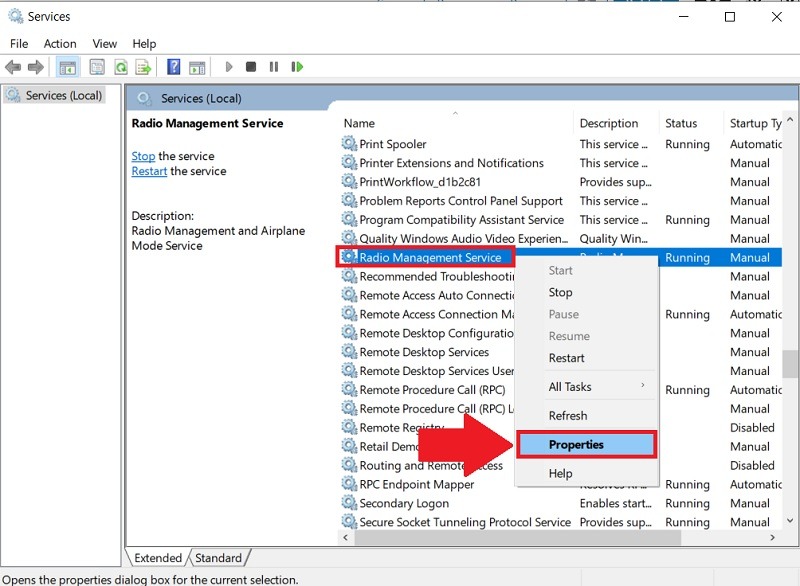Image resolution: width=800 pixels, height=586 pixels.
Task: Open the Action menu
Action: (x=60, y=43)
